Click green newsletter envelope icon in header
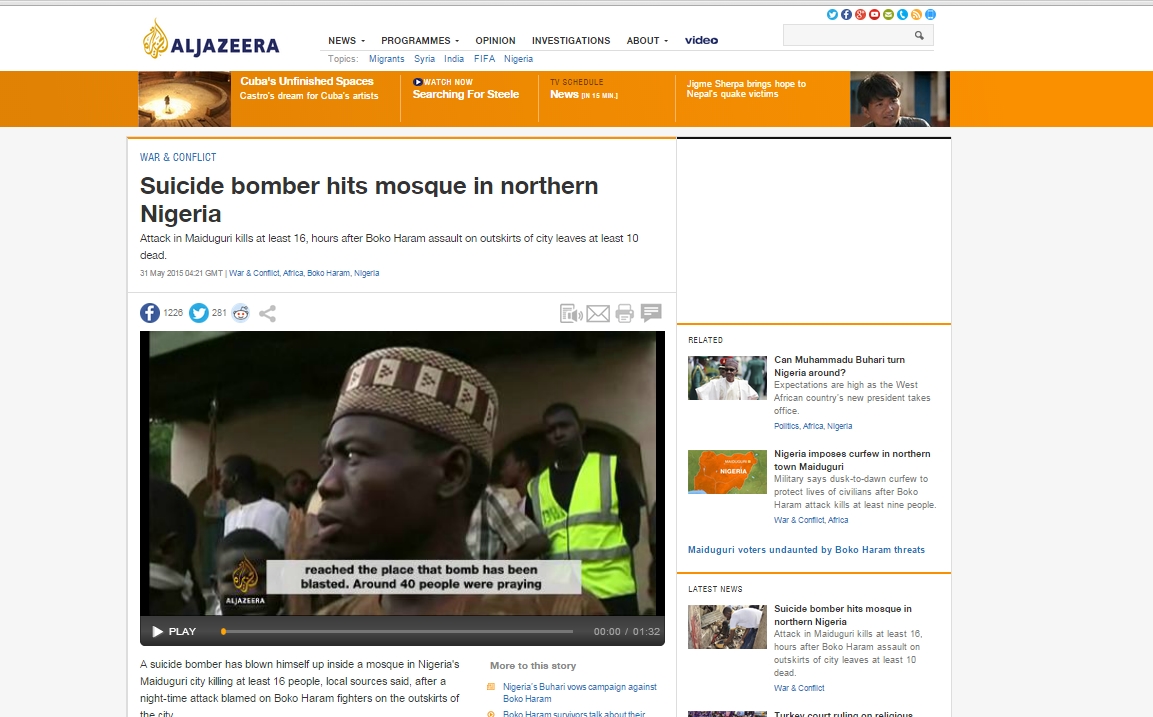Viewport: 1153px width, 717px height. point(888,15)
